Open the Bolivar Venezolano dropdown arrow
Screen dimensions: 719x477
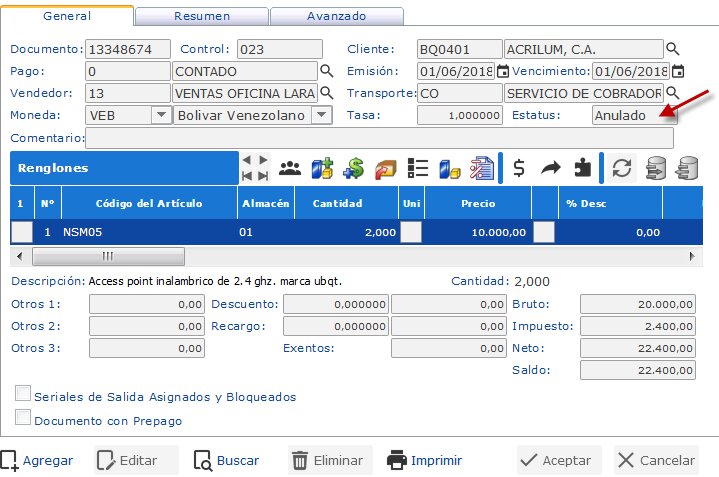pyautogui.click(x=322, y=115)
